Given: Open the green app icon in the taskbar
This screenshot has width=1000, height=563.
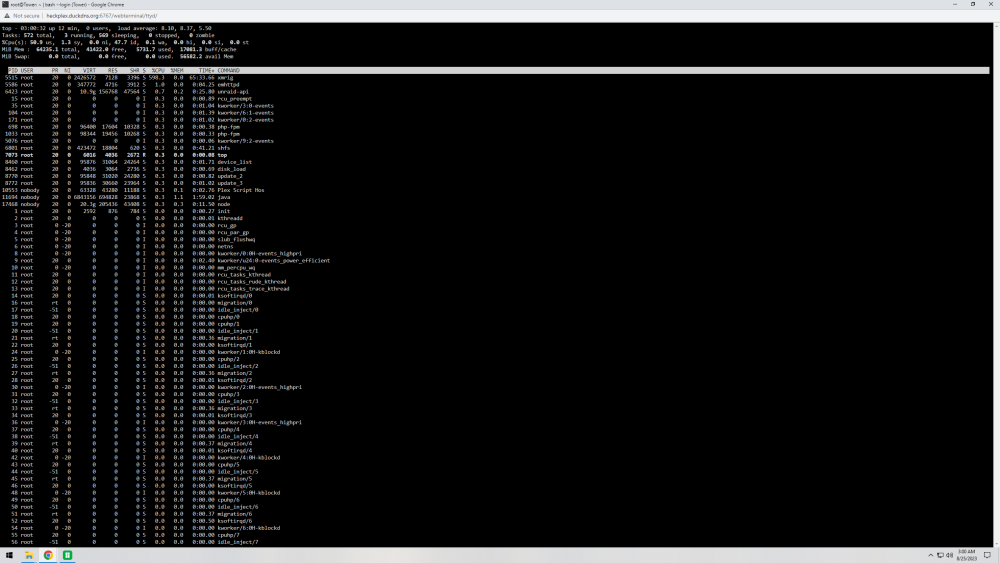Looking at the screenshot, I should click(x=68, y=555).
